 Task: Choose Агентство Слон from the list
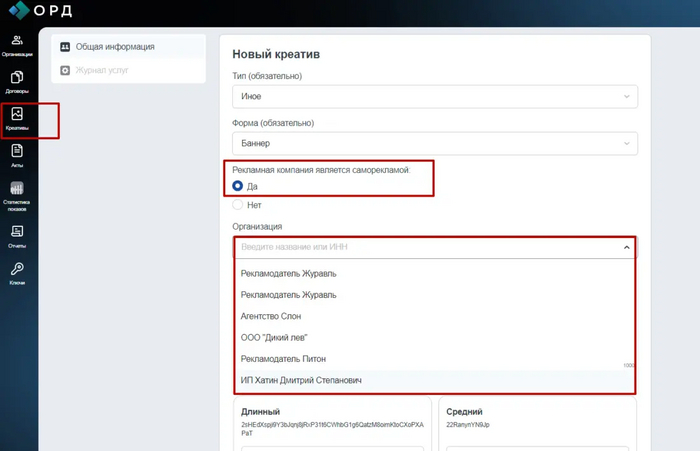coord(272,316)
